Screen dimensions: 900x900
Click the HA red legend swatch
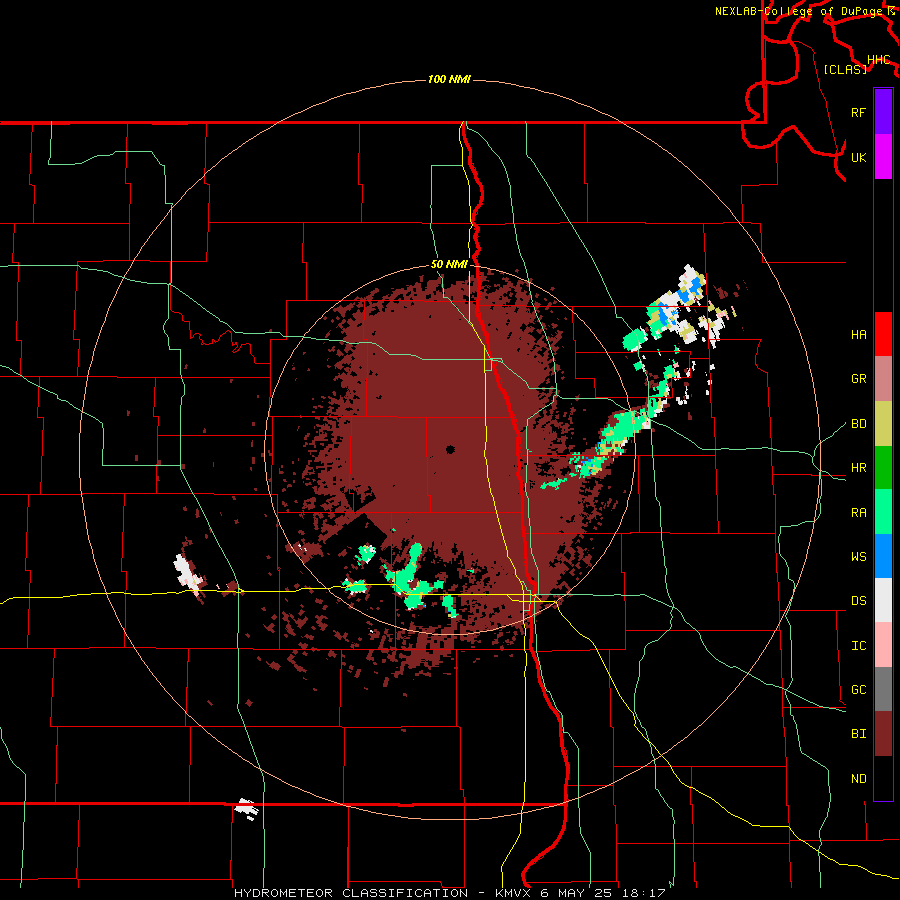click(883, 334)
